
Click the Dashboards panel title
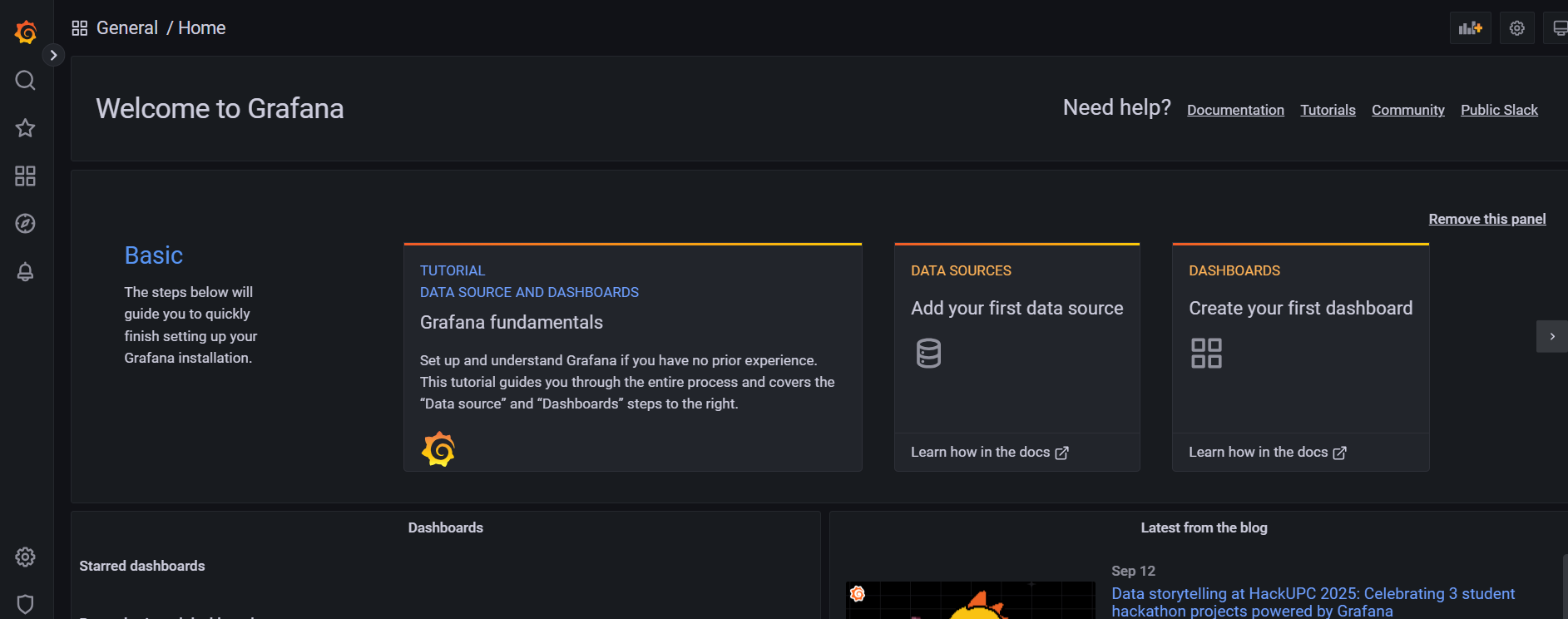pos(446,527)
